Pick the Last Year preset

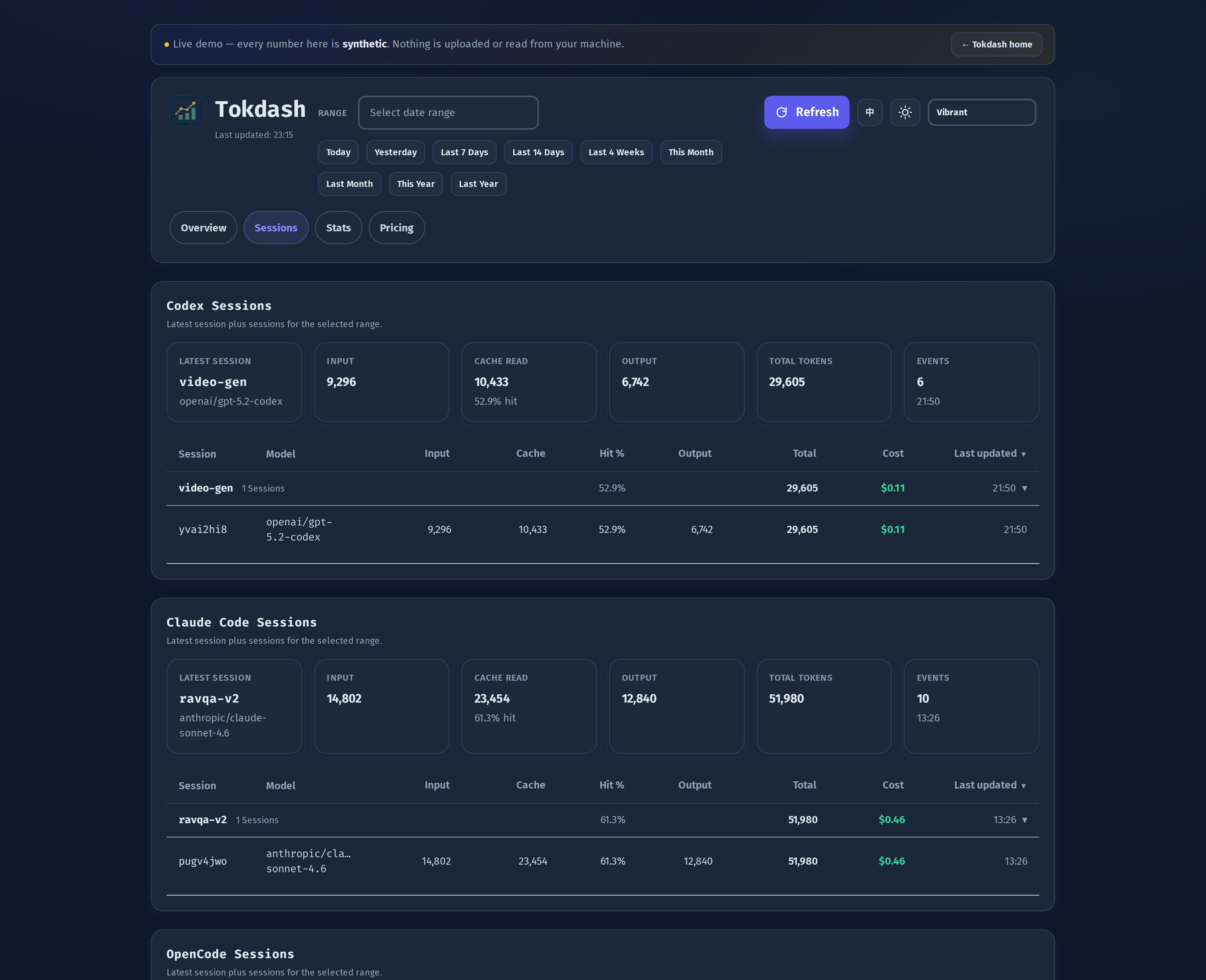pos(479,184)
